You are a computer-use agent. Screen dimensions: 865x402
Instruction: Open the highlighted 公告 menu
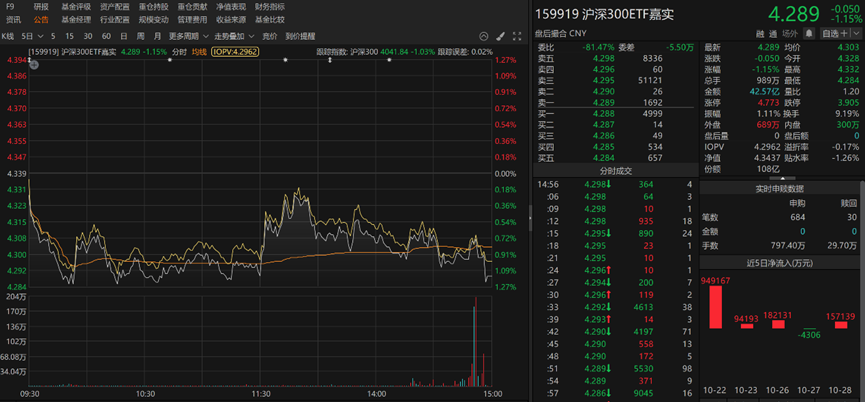41,20
